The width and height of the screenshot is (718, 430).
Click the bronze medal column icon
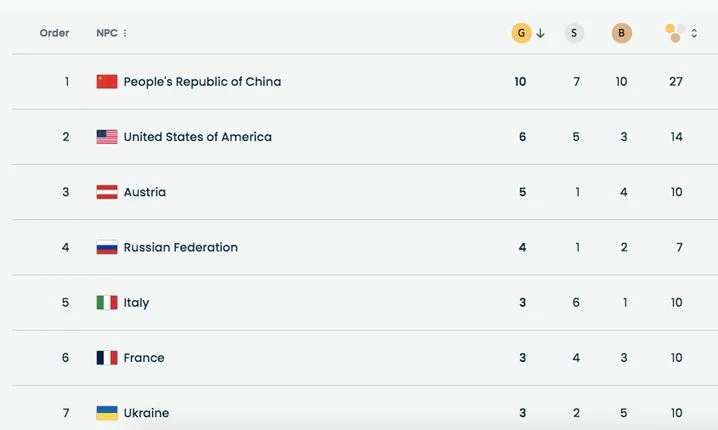622,33
